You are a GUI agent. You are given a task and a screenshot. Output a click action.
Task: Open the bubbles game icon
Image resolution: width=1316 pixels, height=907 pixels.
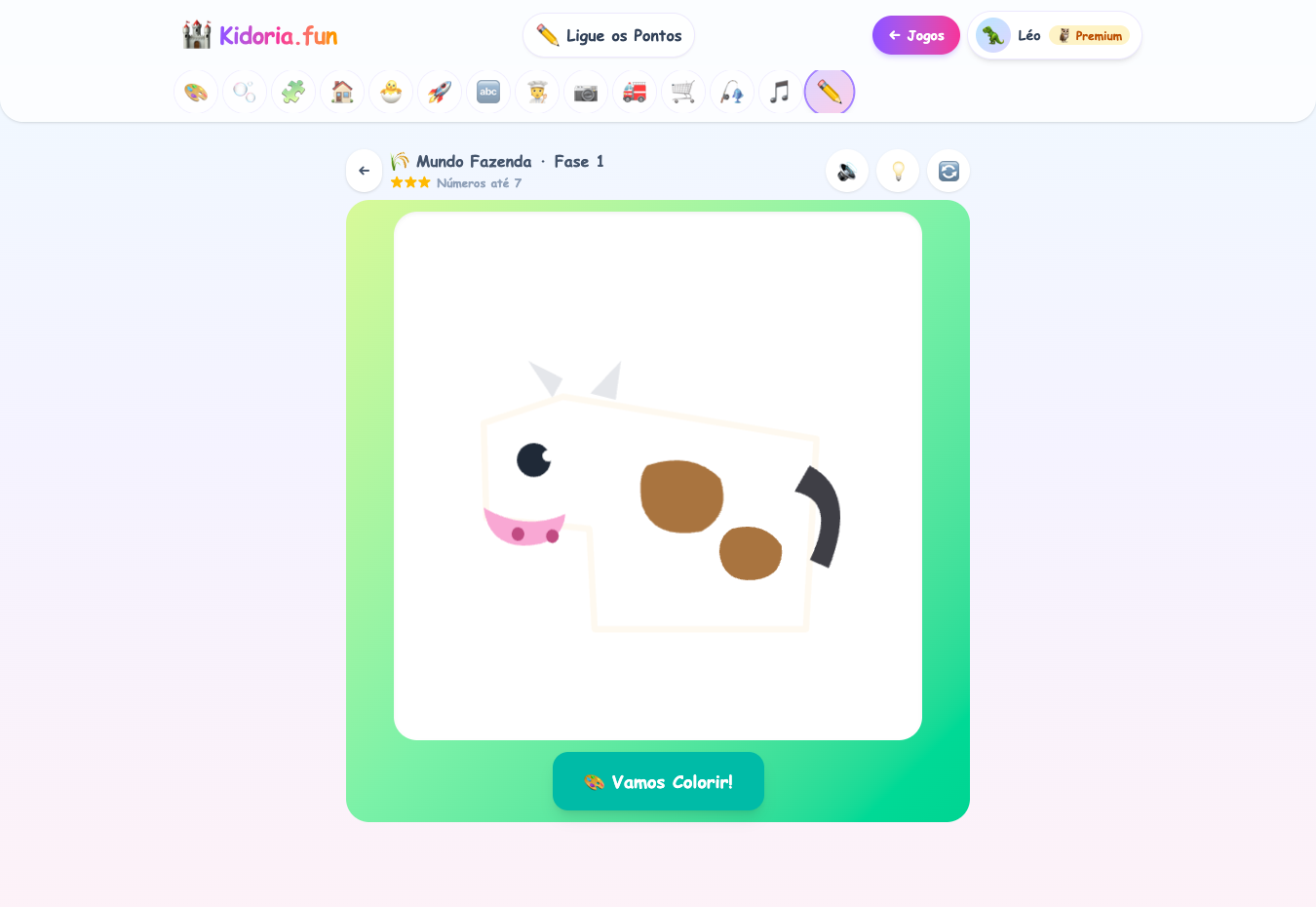[245, 92]
